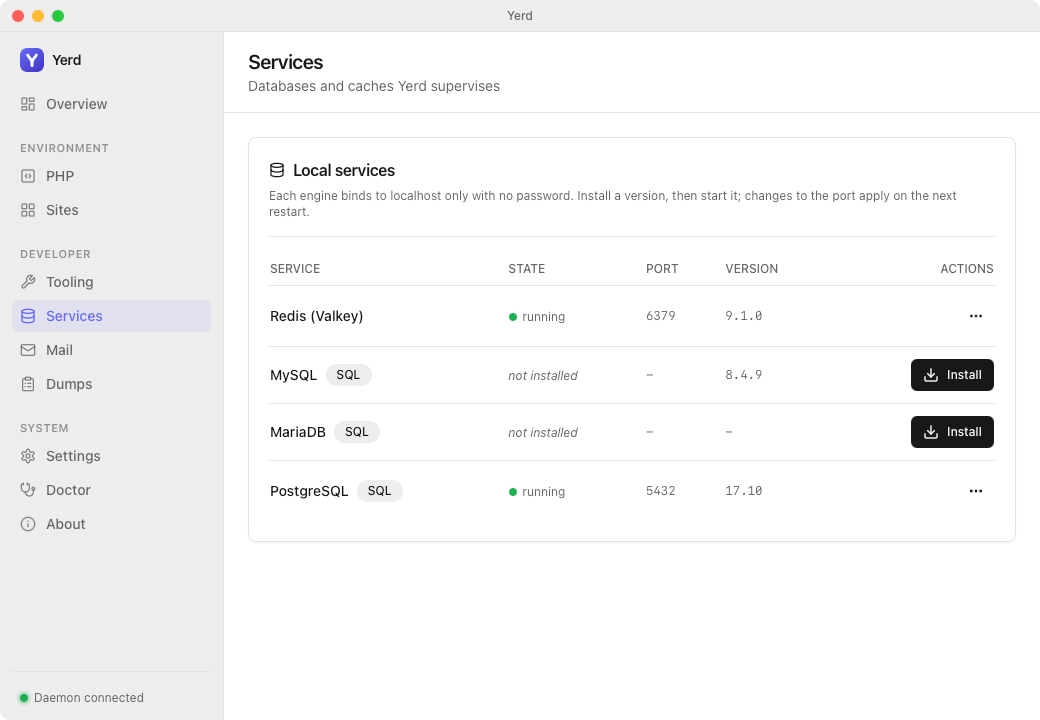1040x720 pixels.
Task: Click the Redis running state text
Action: tap(543, 317)
